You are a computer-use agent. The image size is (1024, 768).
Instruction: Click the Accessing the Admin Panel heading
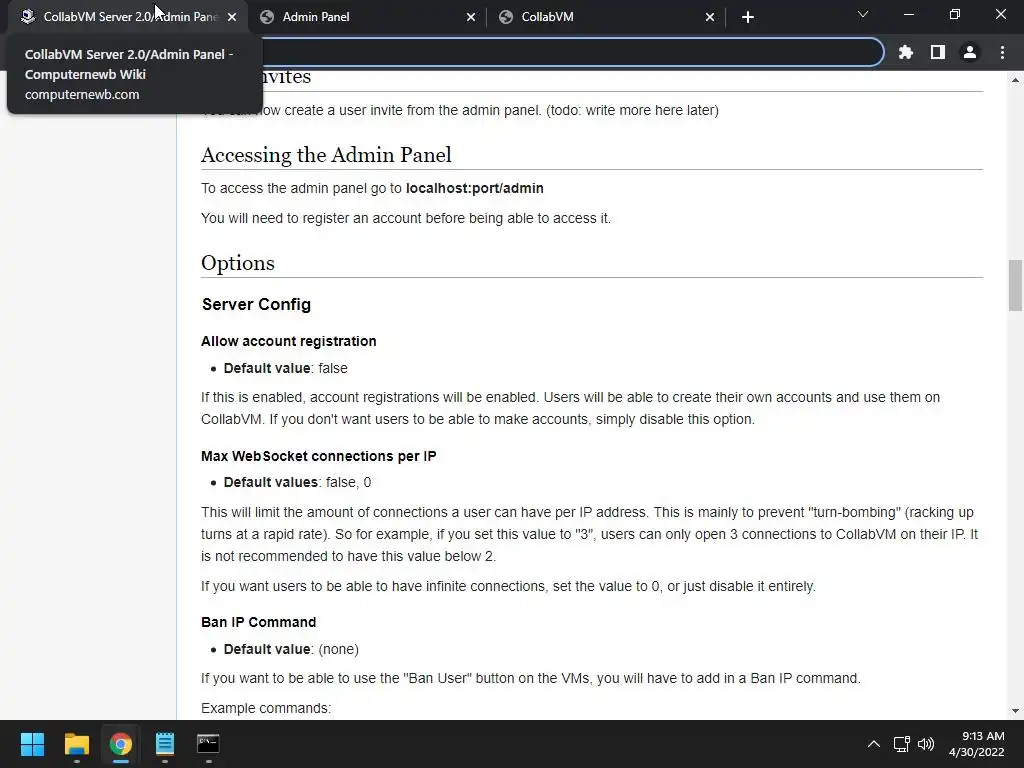[326, 155]
